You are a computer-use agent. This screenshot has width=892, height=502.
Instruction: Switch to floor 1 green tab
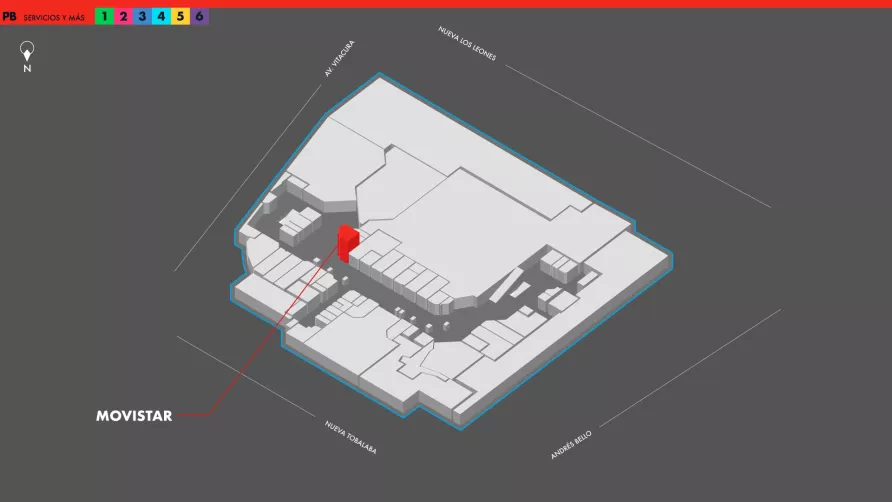[x=104, y=17]
